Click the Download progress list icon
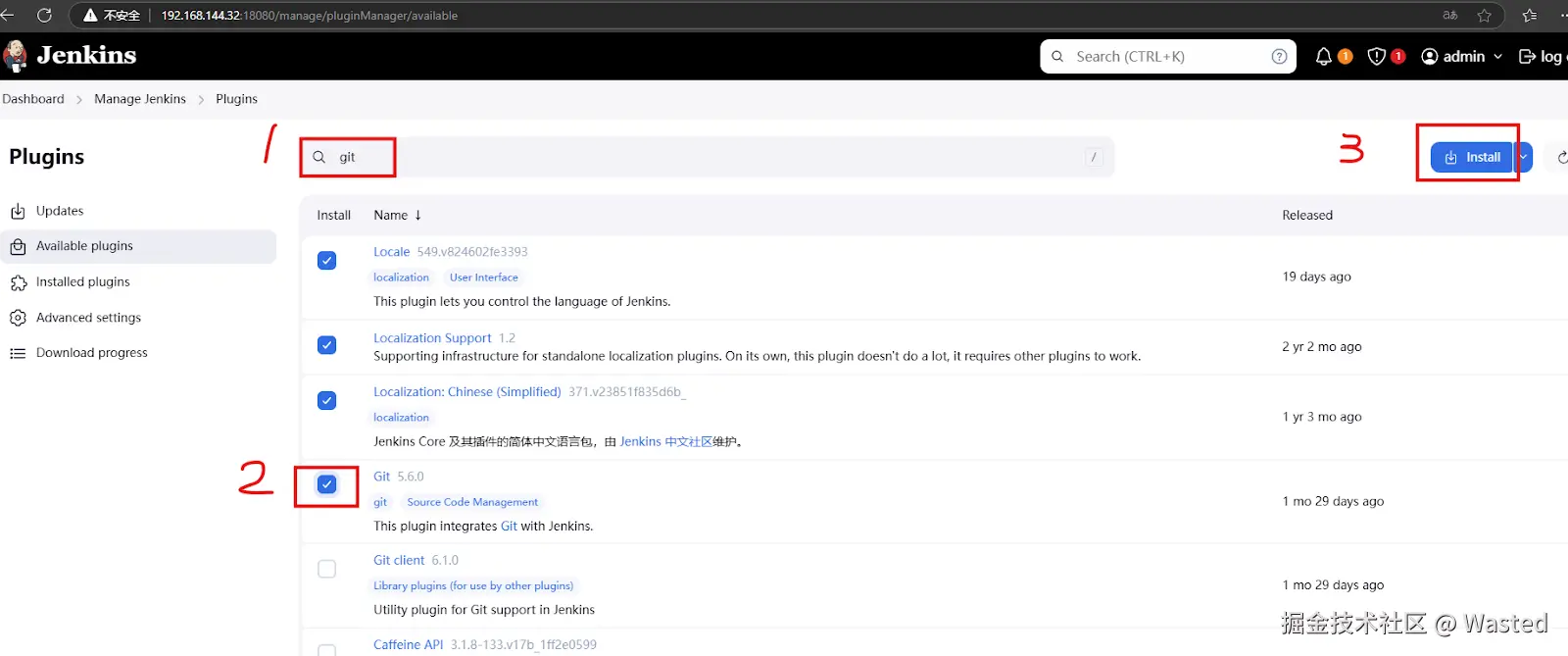 [18, 353]
